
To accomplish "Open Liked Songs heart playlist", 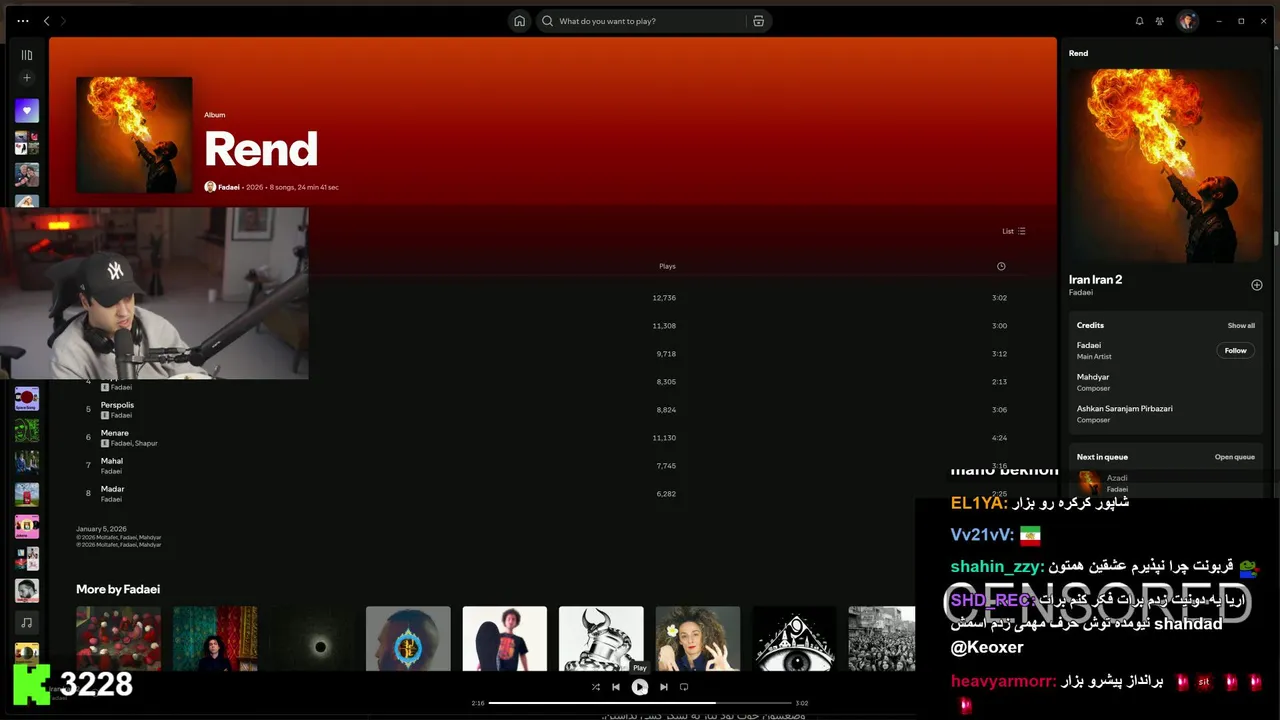I will click(x=27, y=111).
